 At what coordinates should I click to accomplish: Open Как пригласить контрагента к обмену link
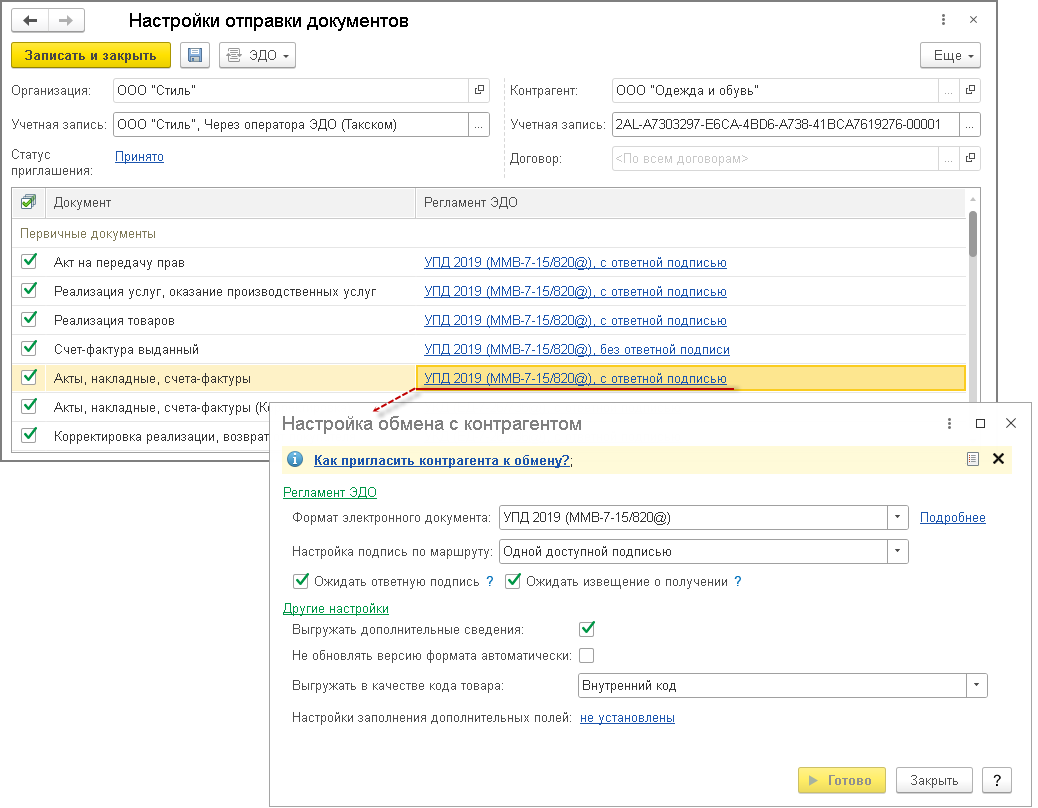click(441, 460)
